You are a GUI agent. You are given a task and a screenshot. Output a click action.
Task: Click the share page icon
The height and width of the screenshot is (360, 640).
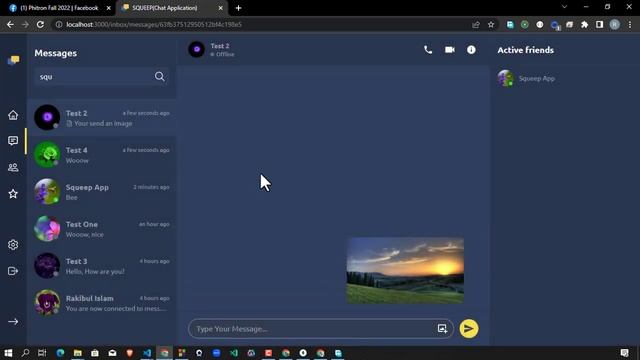click(476, 24)
